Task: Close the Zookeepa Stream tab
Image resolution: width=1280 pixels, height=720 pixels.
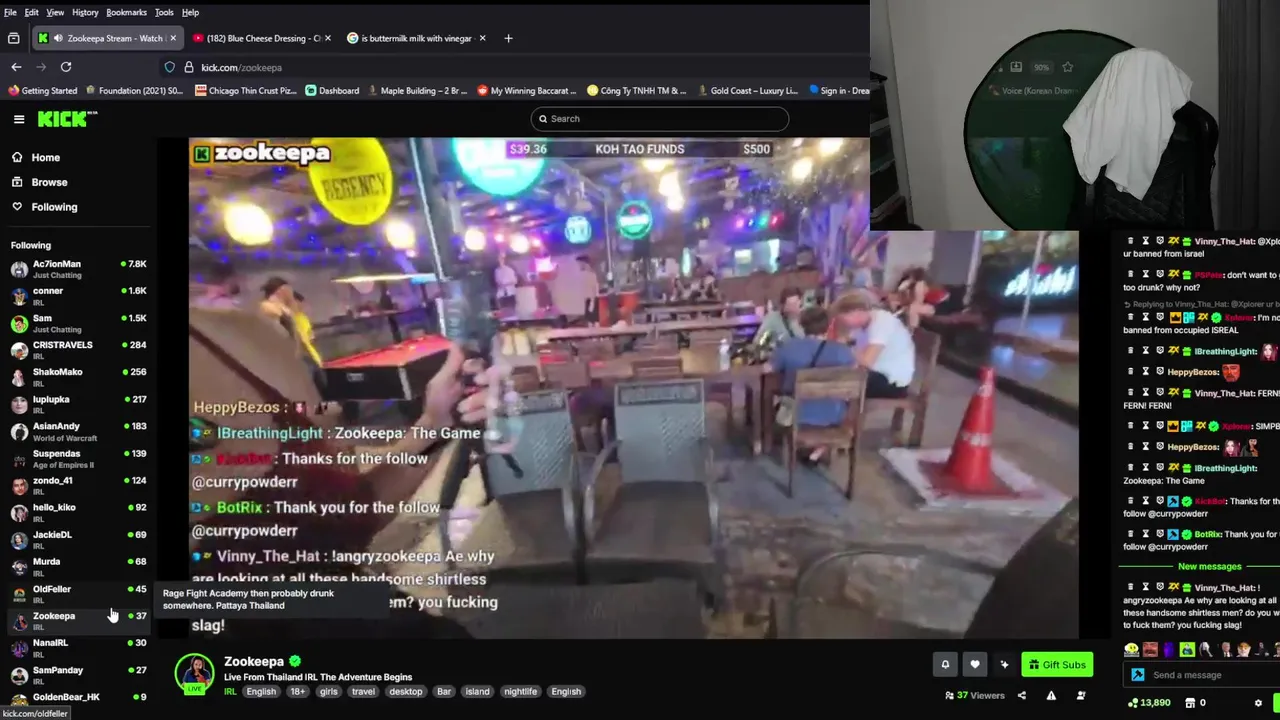Action: point(173,38)
